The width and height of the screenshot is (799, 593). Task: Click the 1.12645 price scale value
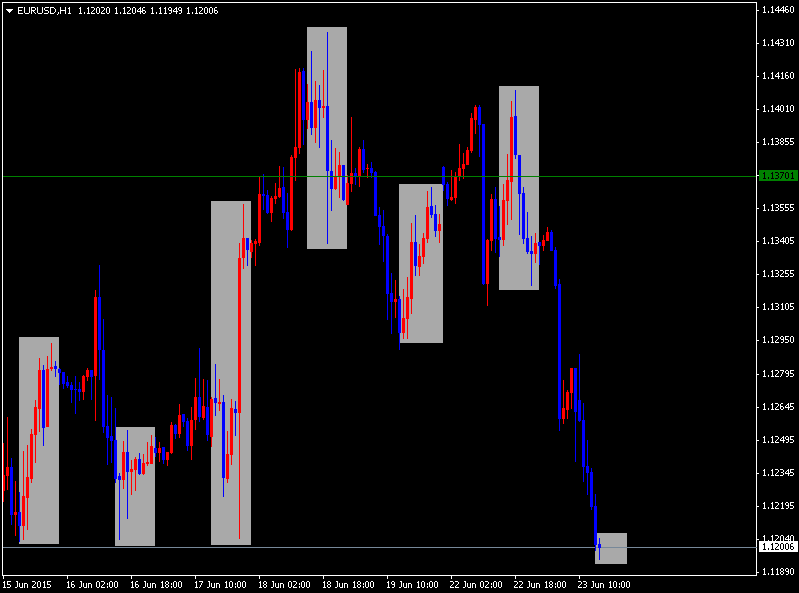click(x=778, y=407)
